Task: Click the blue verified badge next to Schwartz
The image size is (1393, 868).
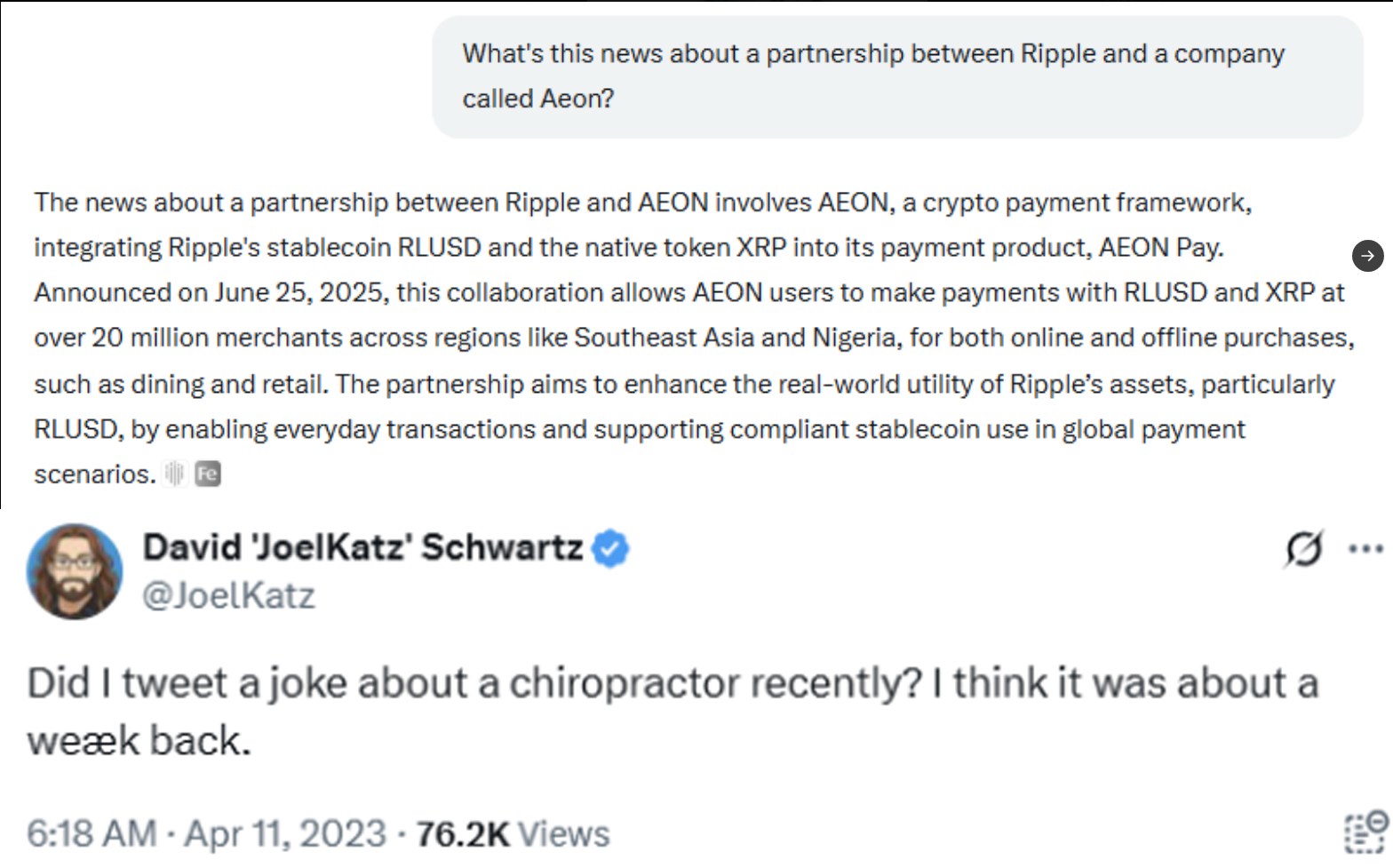Action: pos(610,548)
